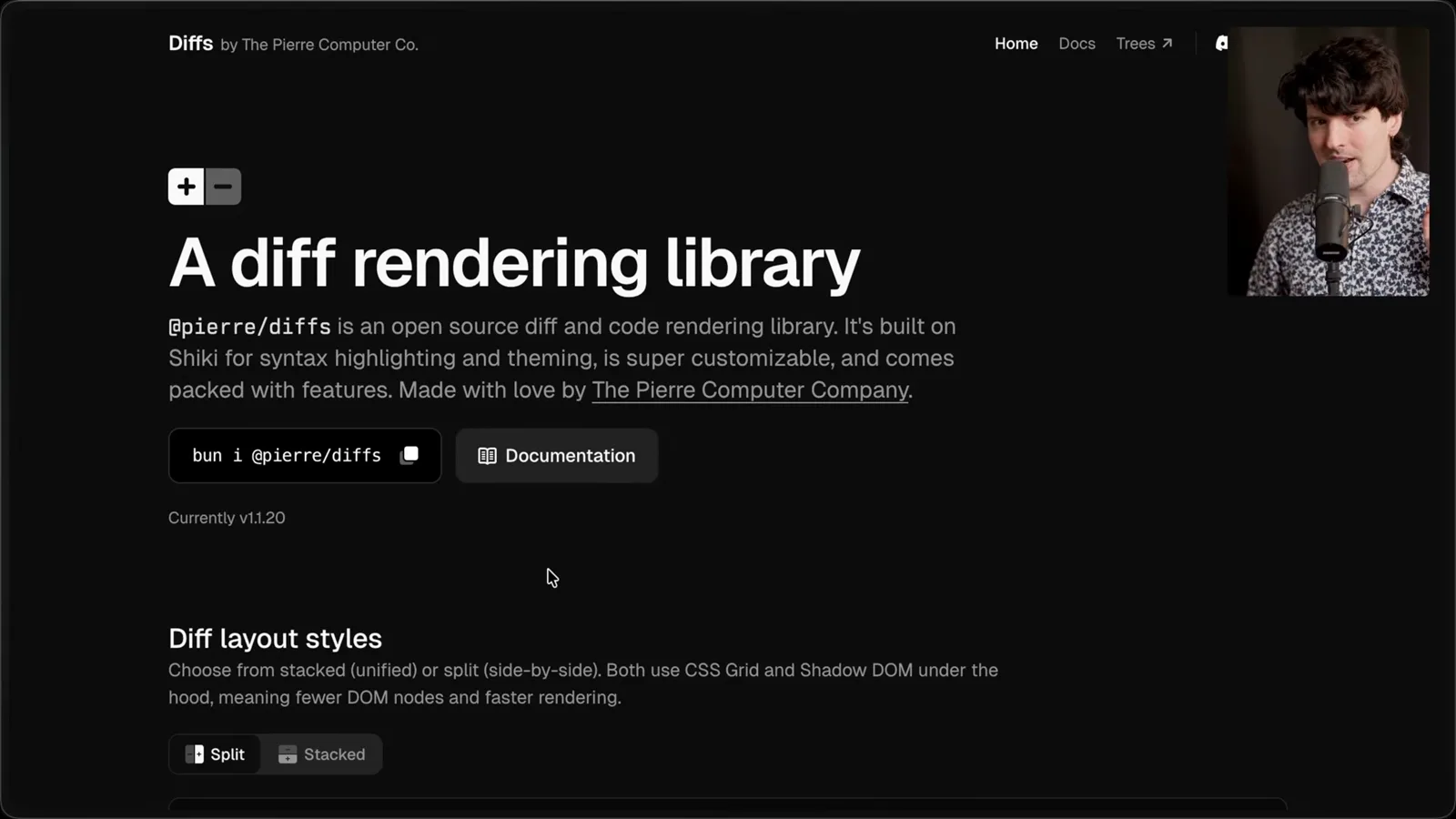The width and height of the screenshot is (1456, 819).
Task: Click the Diffs brand title
Action: [190, 44]
